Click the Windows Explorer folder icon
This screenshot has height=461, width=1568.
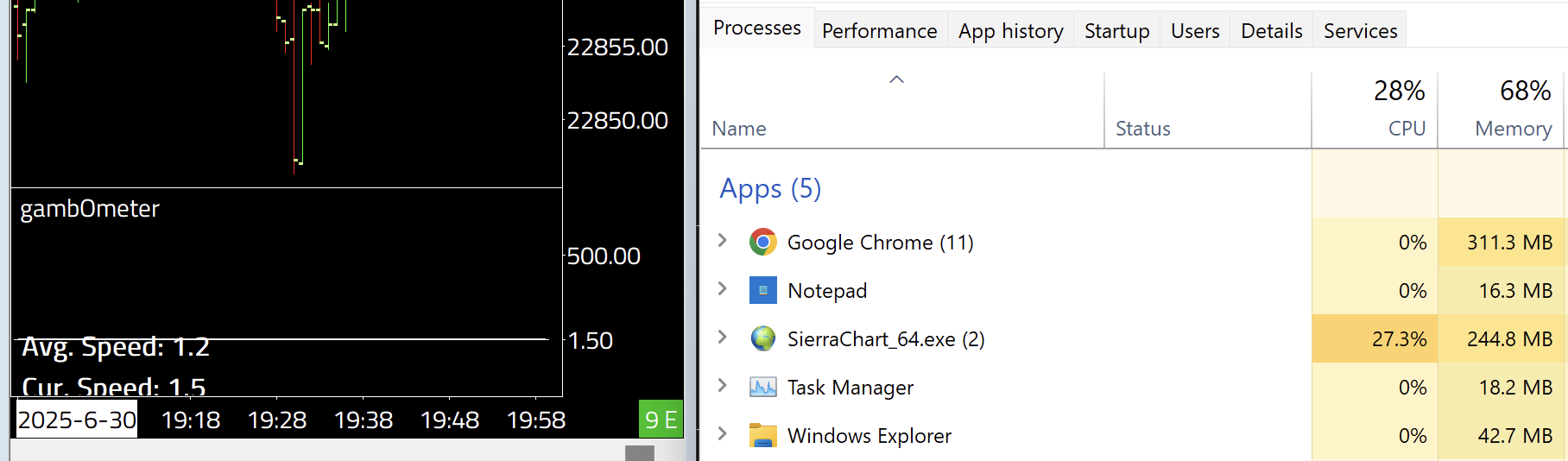[762, 436]
